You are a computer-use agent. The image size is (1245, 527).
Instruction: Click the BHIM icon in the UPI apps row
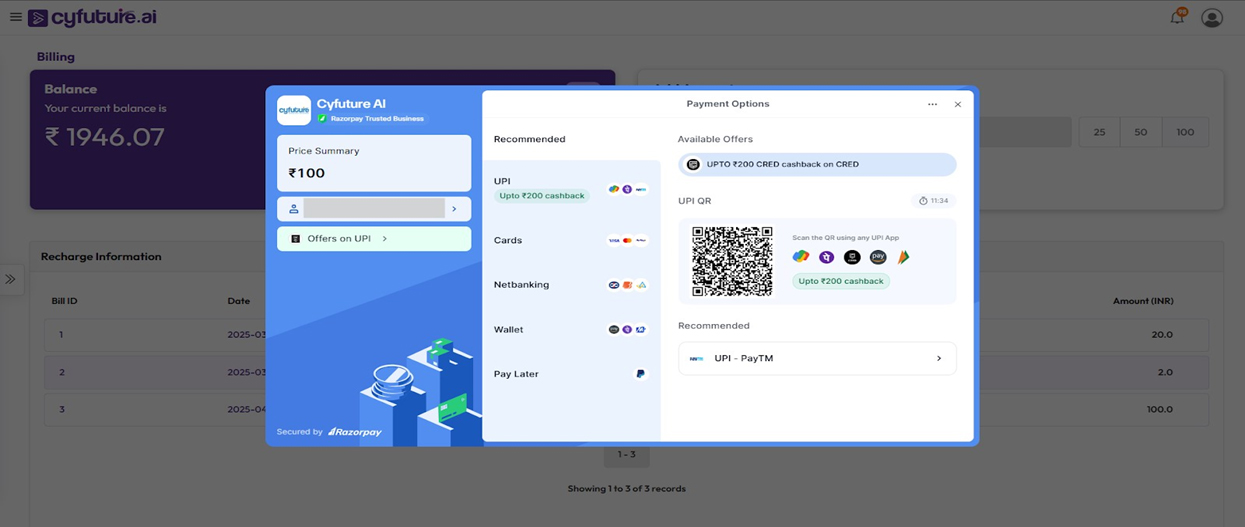903,257
